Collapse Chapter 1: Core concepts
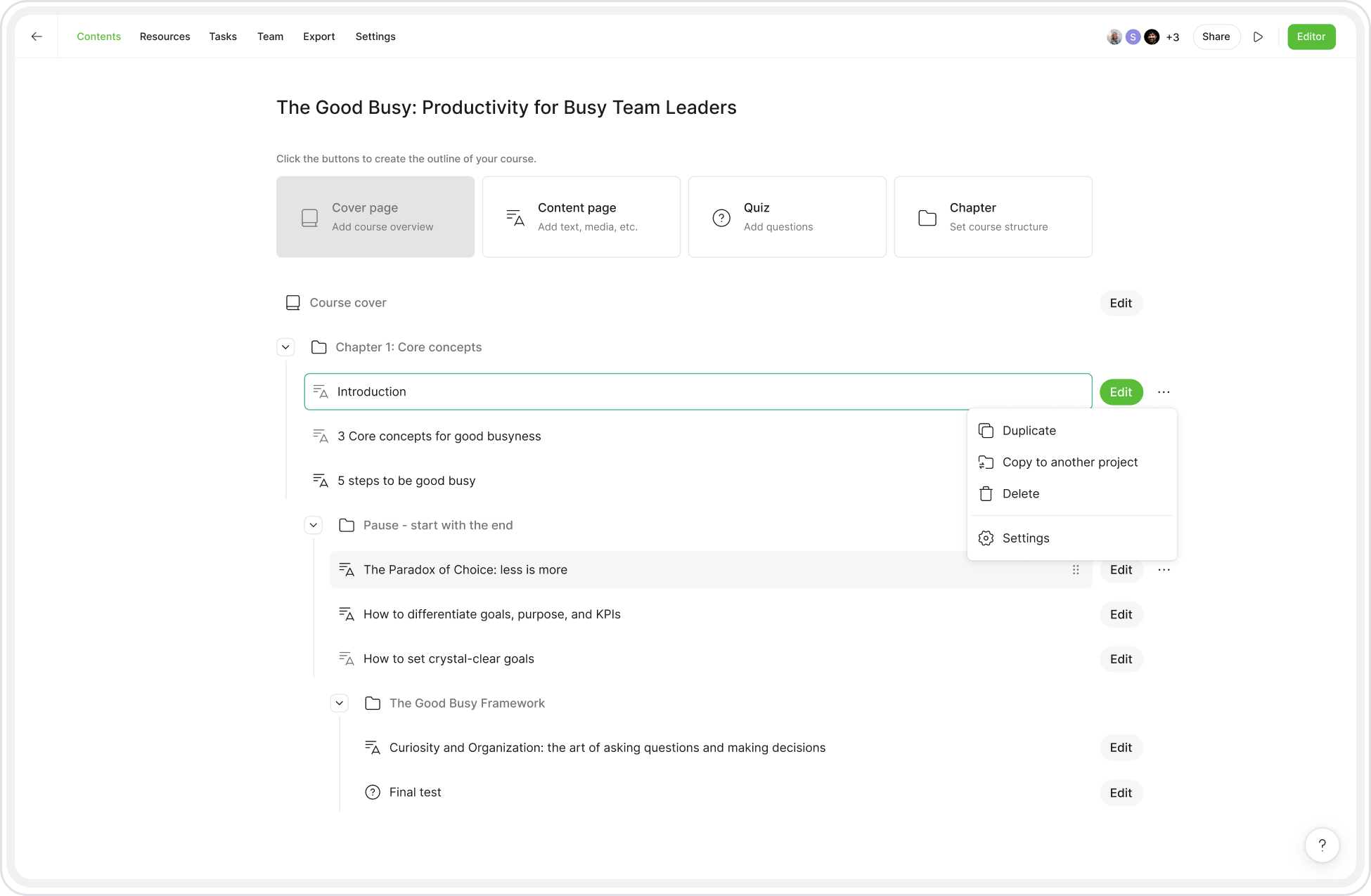 (x=285, y=347)
